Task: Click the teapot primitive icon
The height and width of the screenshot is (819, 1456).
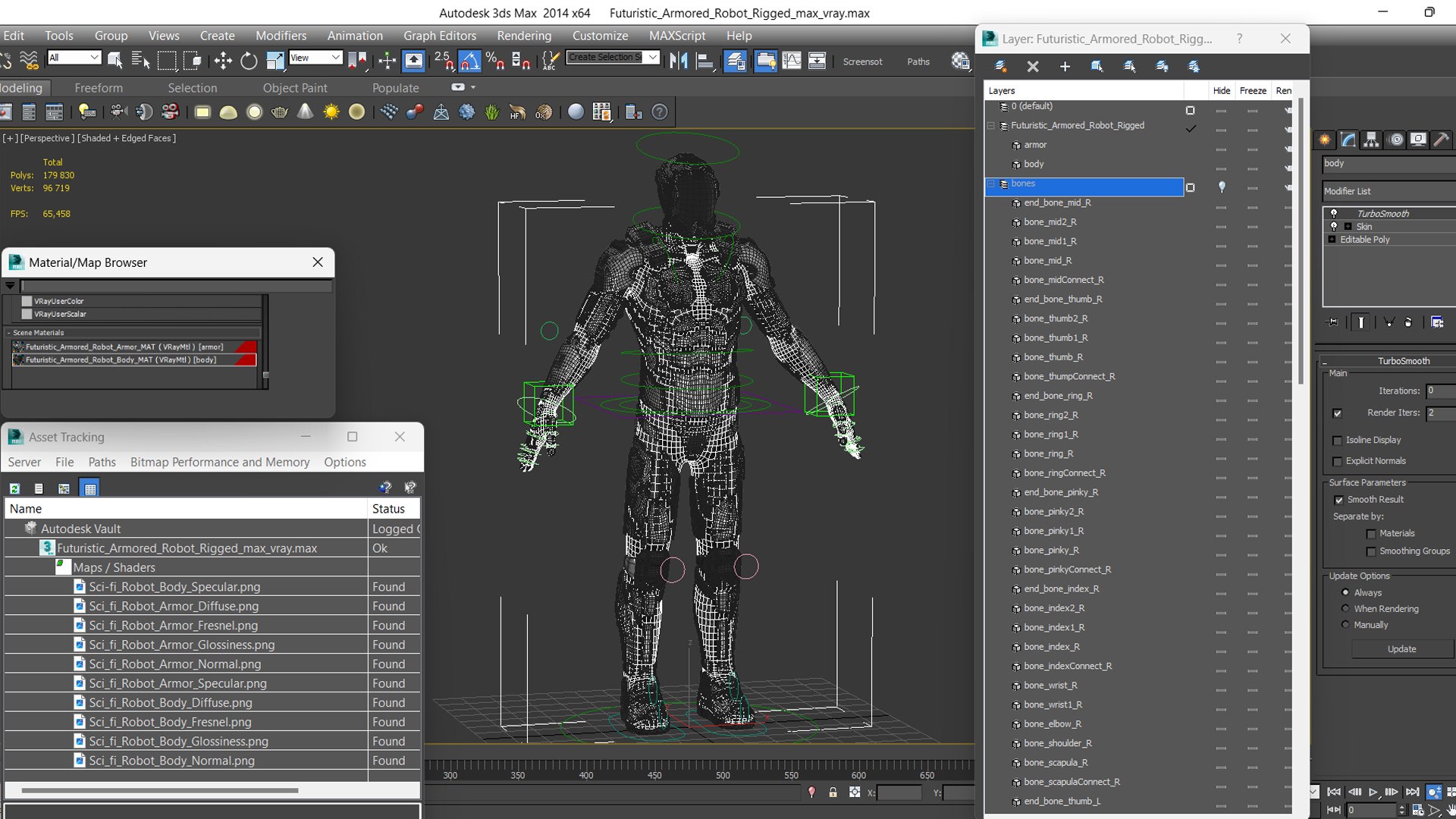Action: [x=280, y=112]
